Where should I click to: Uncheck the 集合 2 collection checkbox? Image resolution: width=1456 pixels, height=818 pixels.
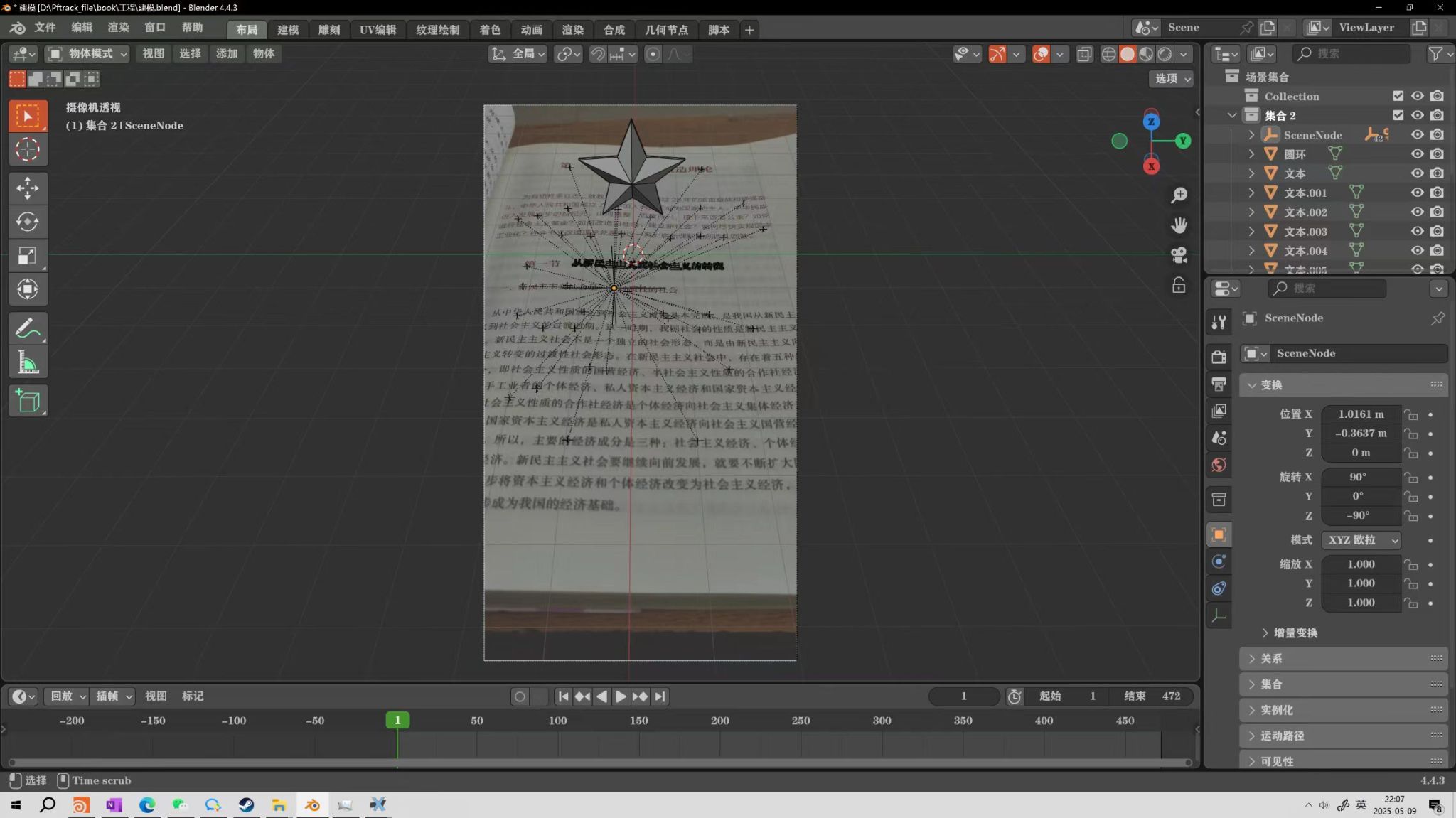tap(1398, 115)
